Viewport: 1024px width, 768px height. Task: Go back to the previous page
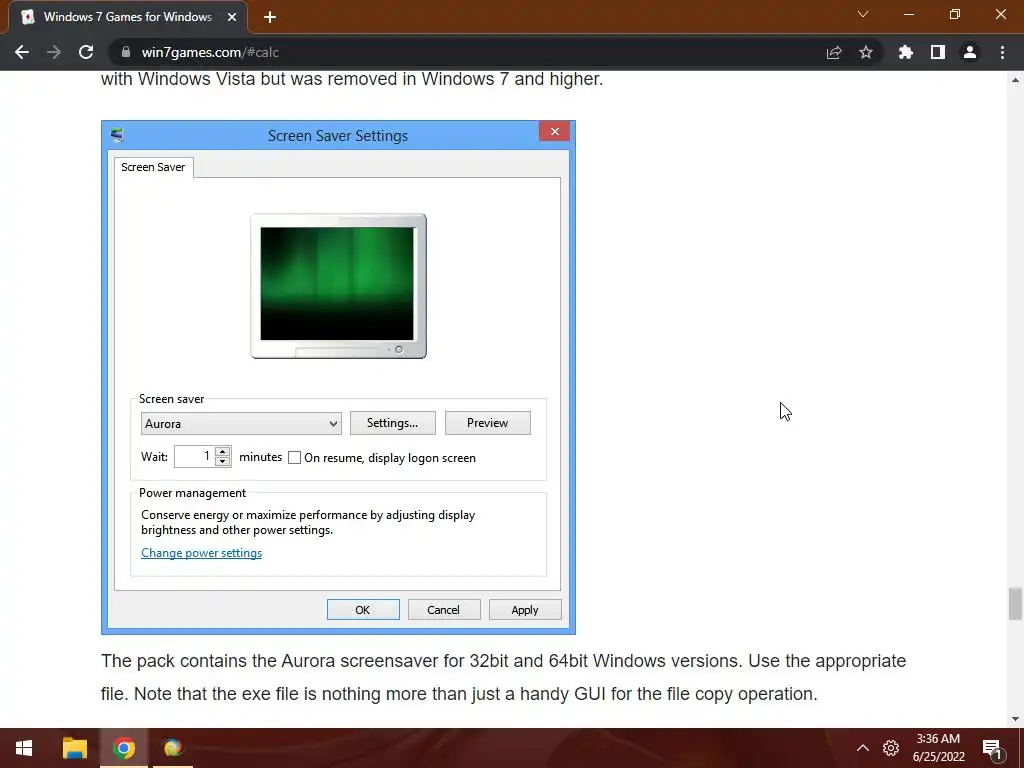pyautogui.click(x=22, y=52)
